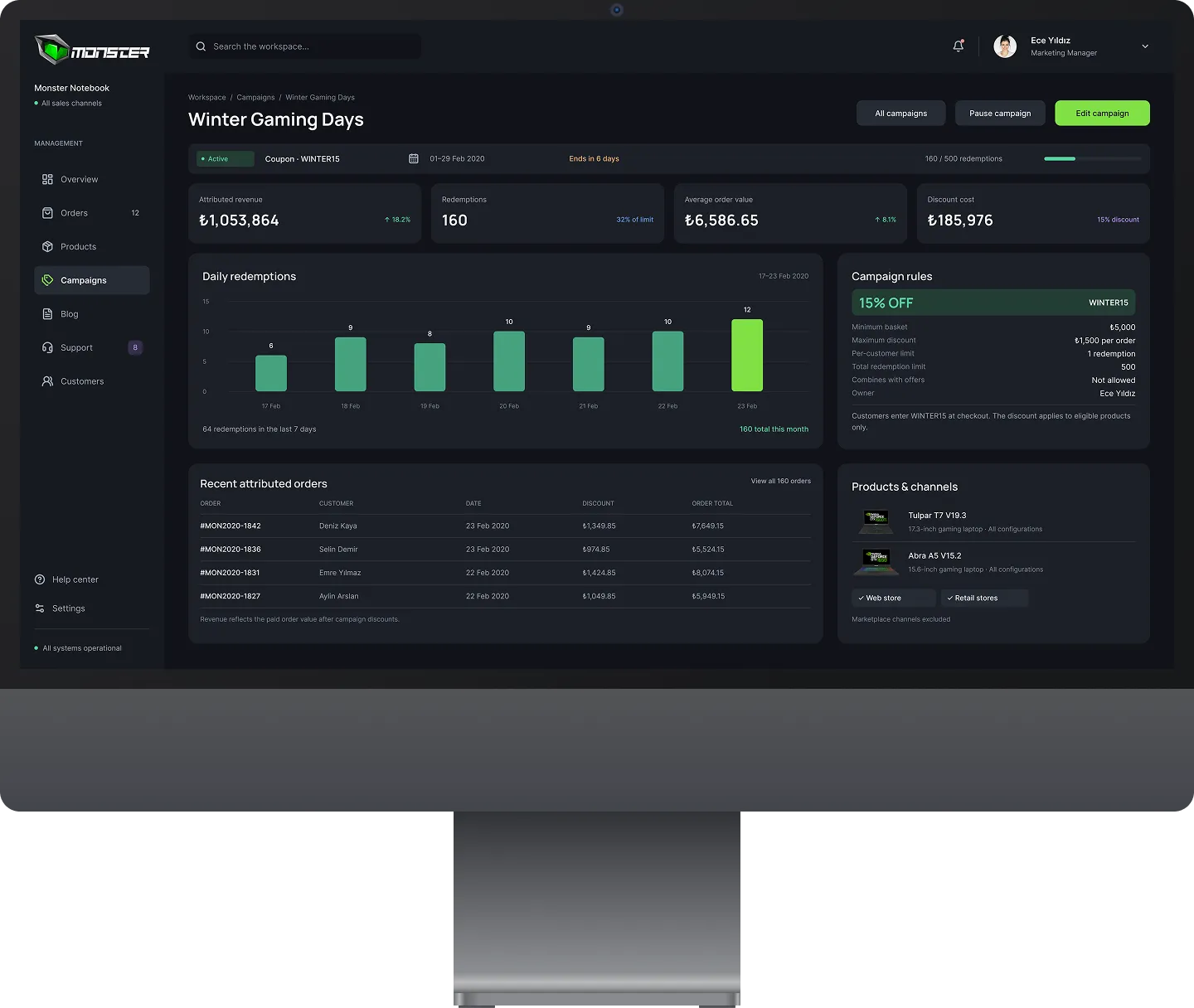Open the Tulpar T7 V19.3 laptop thumbnail
The image size is (1194, 1008).
(x=876, y=521)
